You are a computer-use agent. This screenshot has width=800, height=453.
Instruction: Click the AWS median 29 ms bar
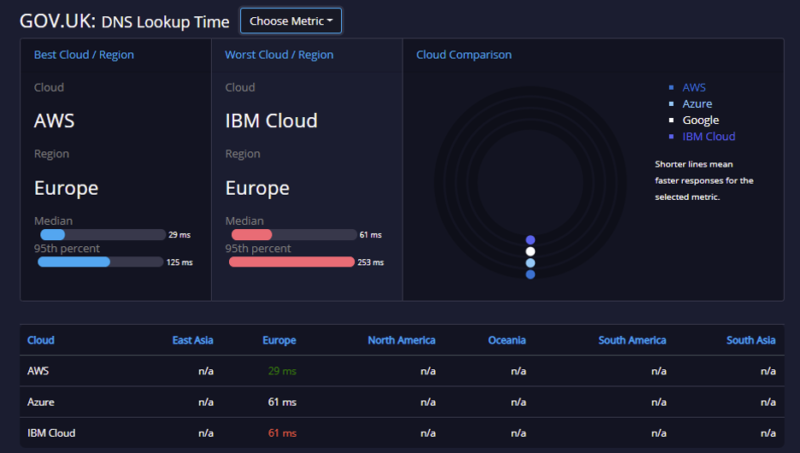click(x=103, y=235)
